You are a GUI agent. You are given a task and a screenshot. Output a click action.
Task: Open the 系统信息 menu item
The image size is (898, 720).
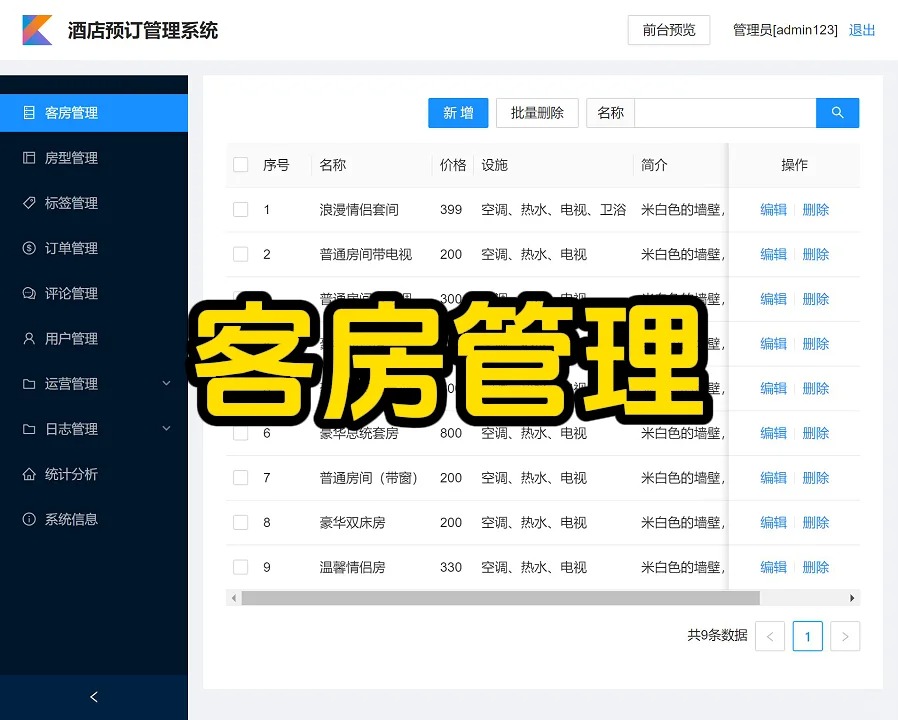click(x=71, y=519)
